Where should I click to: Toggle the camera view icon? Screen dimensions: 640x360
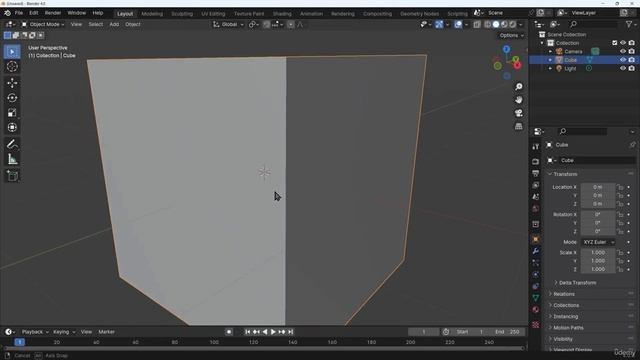[518, 113]
